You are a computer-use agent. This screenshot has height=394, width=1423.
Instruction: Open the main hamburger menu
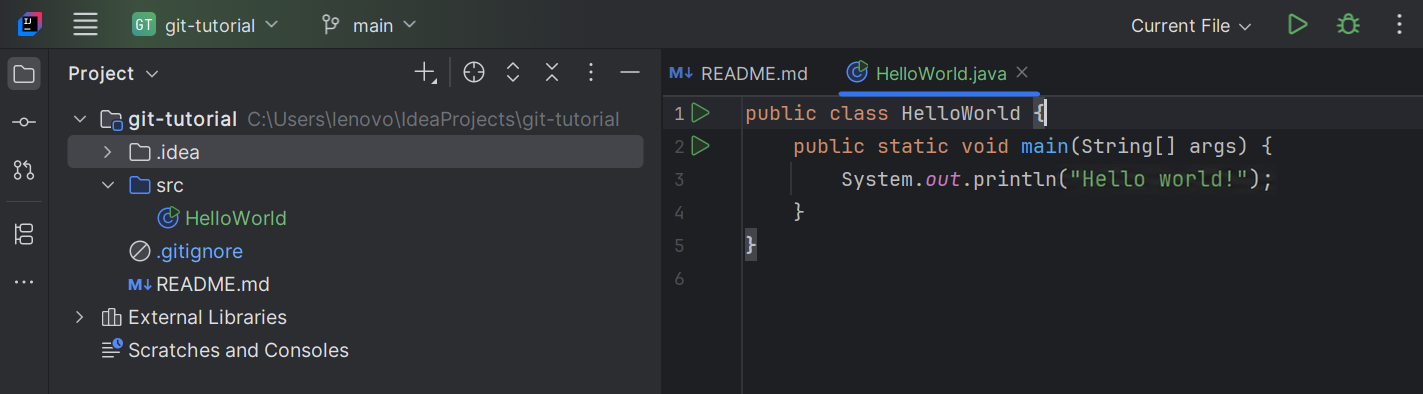[x=86, y=25]
